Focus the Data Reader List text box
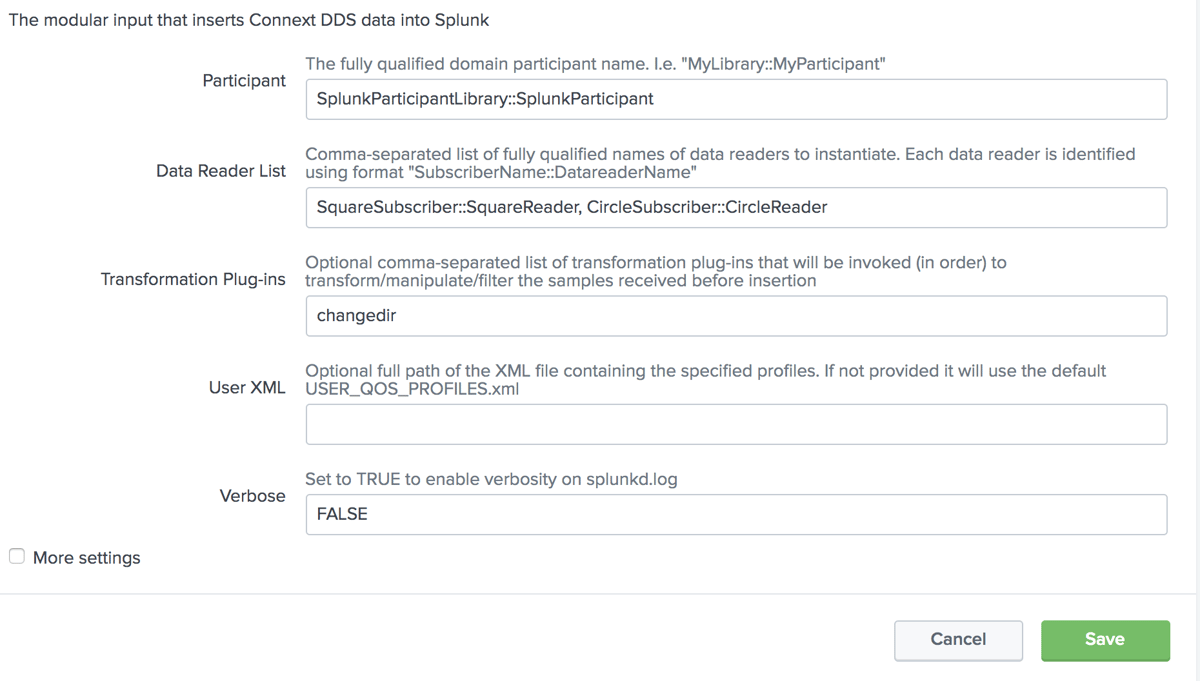Image resolution: width=1200 pixels, height=681 pixels. pos(736,207)
